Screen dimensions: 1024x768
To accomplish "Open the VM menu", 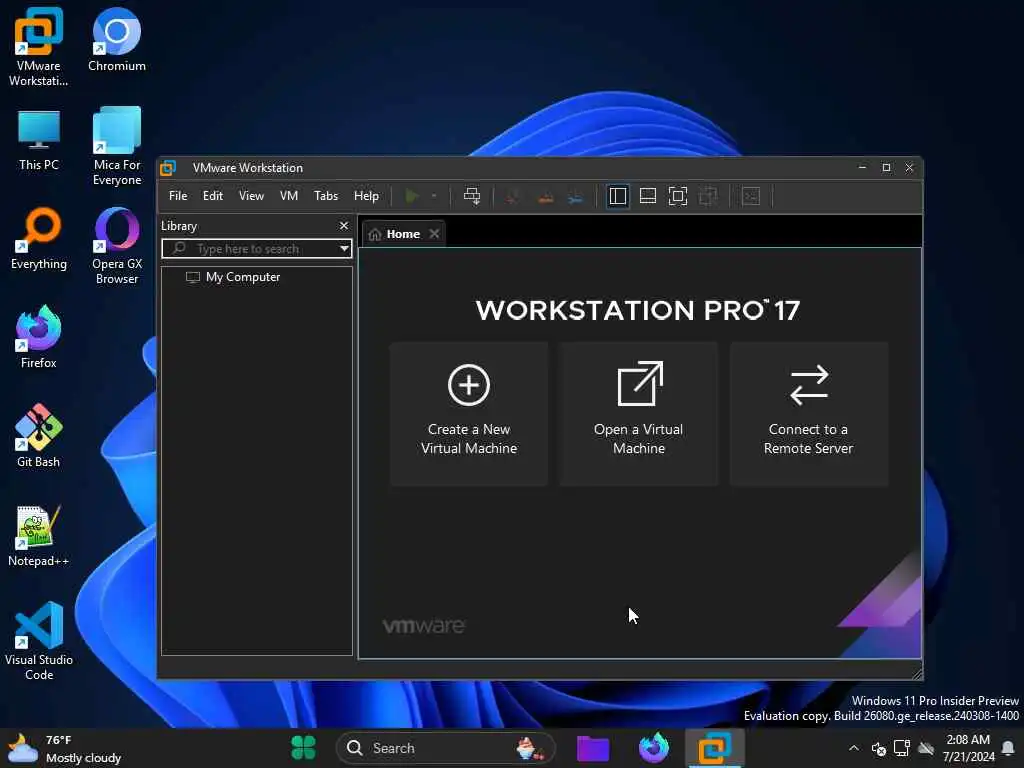I will click(x=289, y=196).
